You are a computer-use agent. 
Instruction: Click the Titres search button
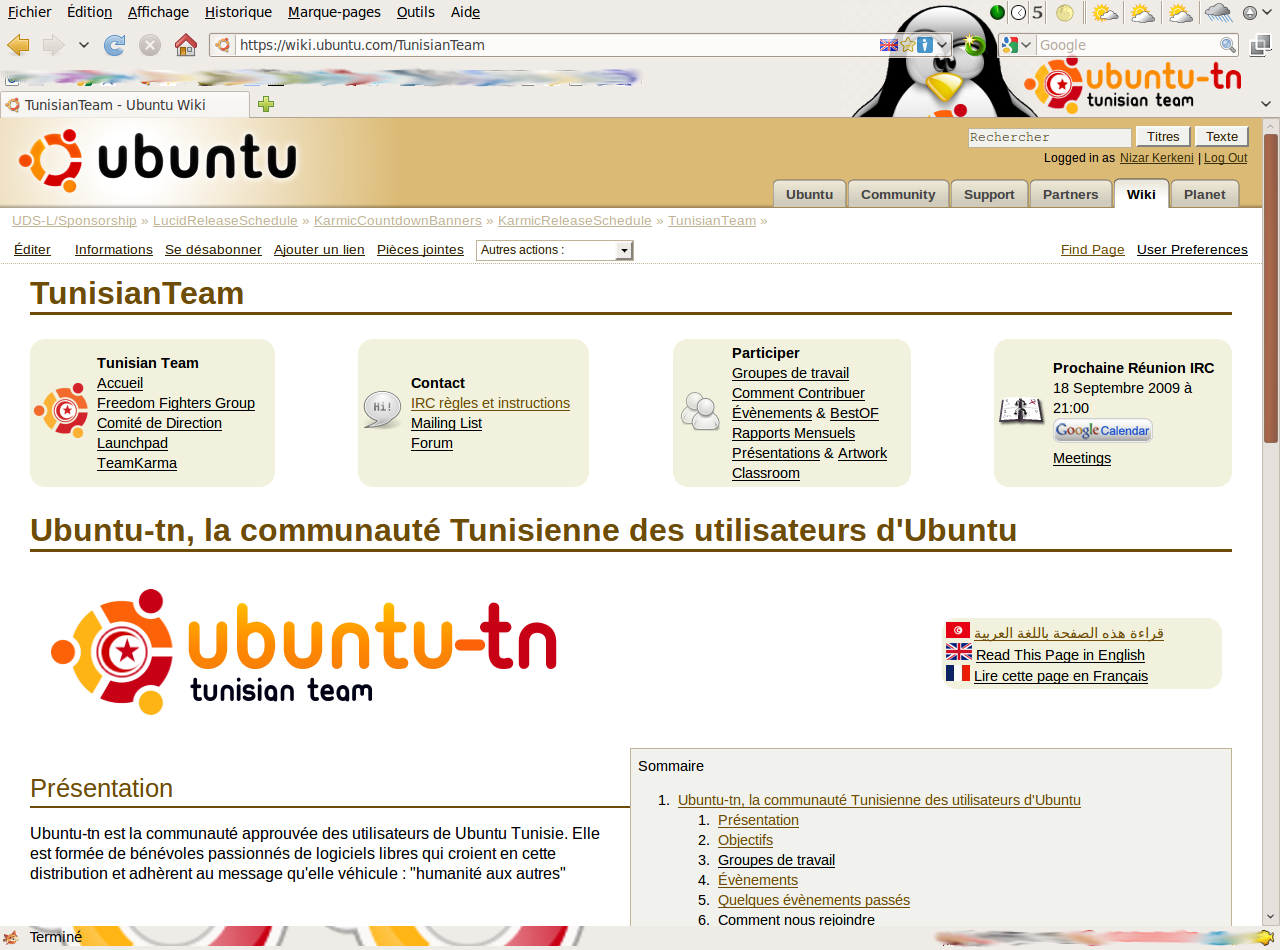click(x=1163, y=137)
